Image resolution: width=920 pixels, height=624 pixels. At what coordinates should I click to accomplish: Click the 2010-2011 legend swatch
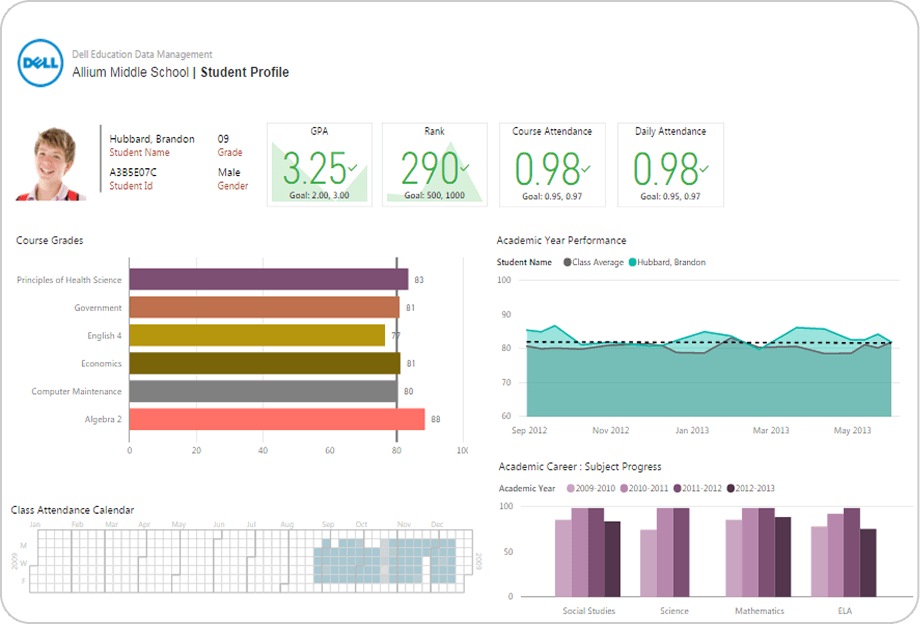[x=624, y=488]
